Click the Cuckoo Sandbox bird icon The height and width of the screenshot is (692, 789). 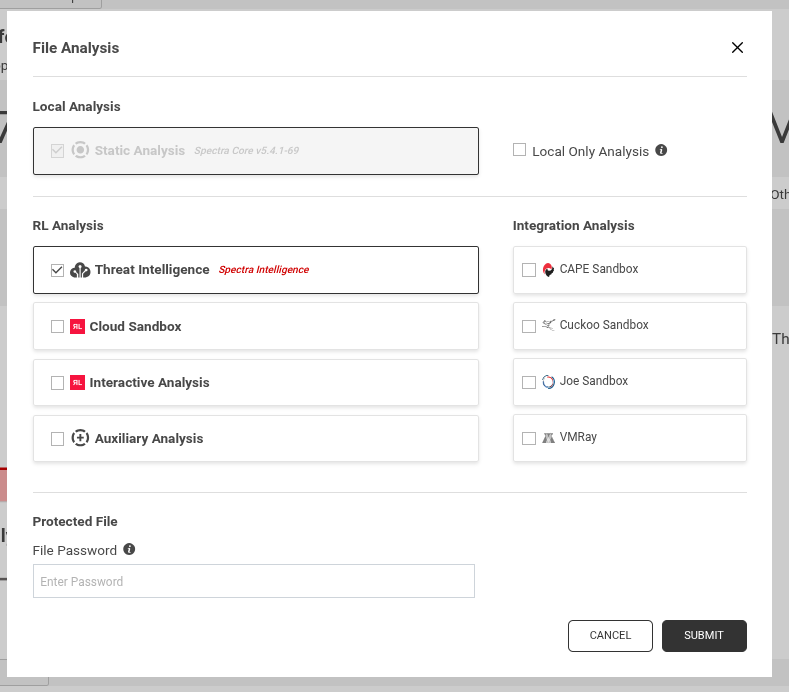pyautogui.click(x=548, y=325)
